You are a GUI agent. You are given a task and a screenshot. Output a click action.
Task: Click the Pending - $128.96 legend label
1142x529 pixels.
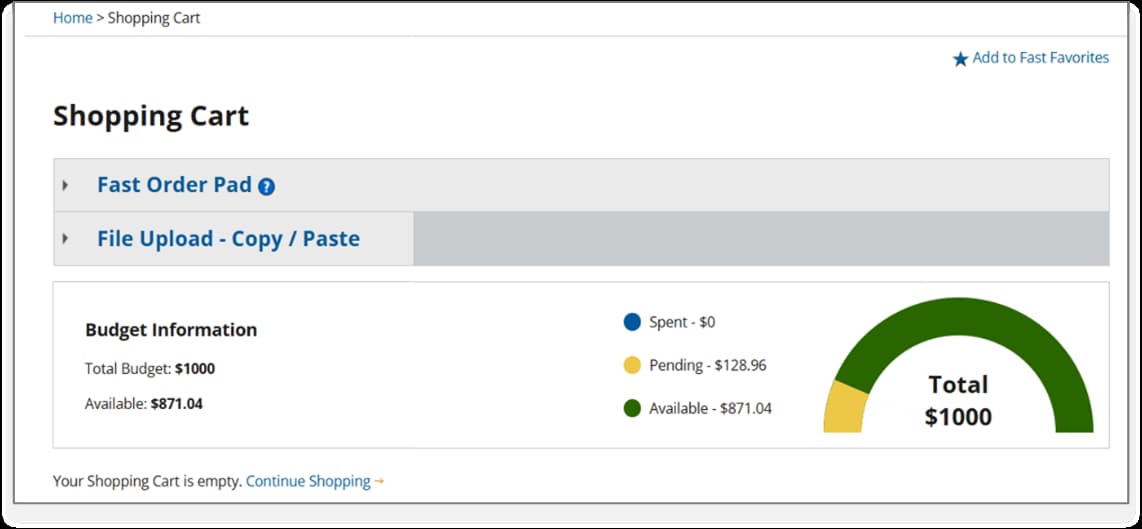pos(707,365)
